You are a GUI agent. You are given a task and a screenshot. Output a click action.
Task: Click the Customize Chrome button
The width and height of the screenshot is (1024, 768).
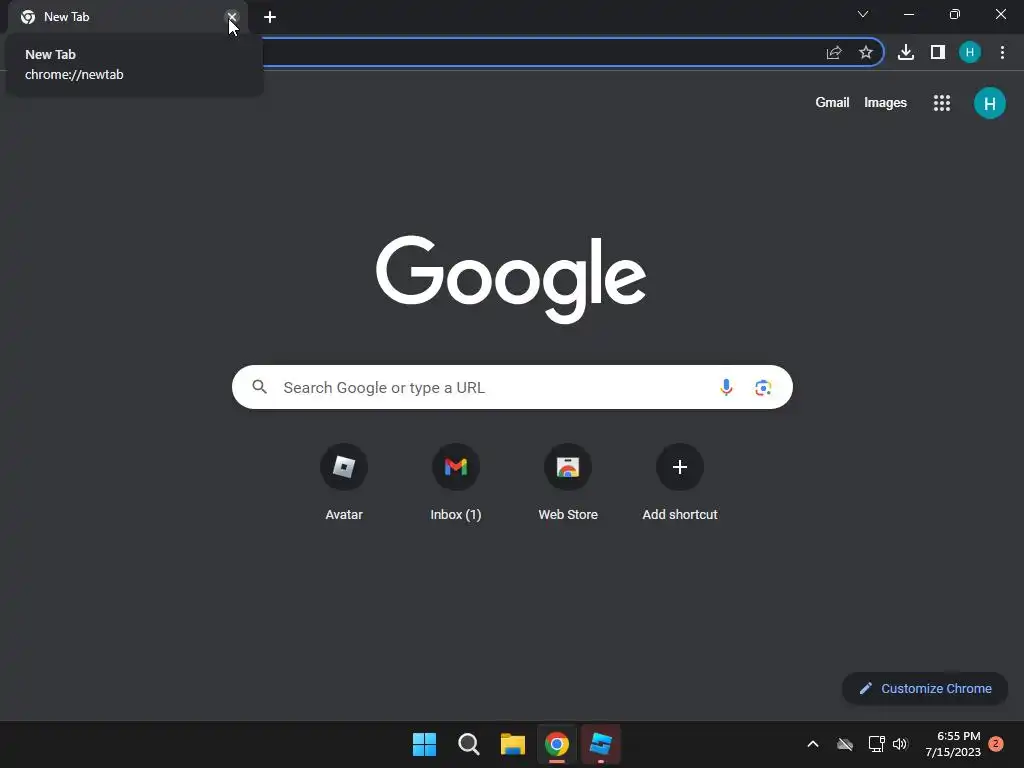pyautogui.click(x=925, y=688)
